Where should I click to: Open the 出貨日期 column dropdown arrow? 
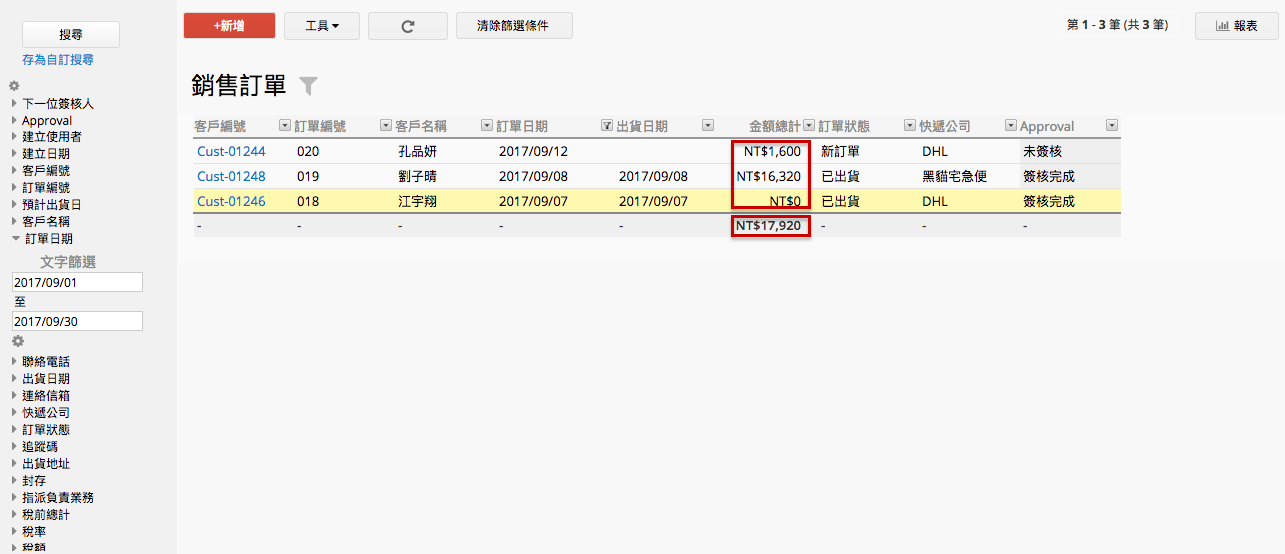pyautogui.click(x=708, y=126)
